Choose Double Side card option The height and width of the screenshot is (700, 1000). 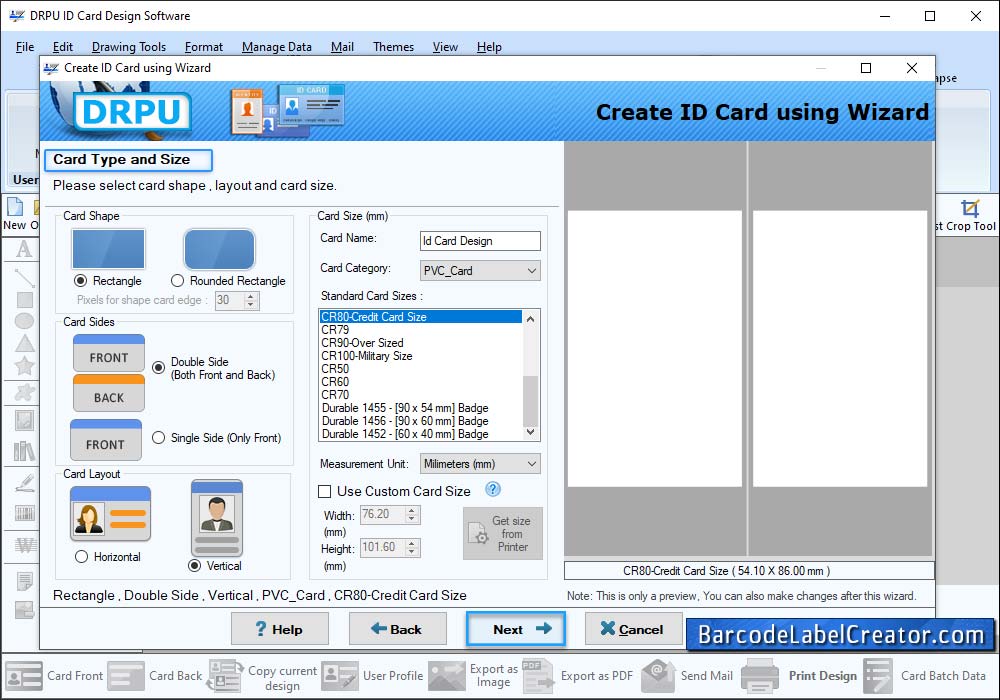point(158,368)
